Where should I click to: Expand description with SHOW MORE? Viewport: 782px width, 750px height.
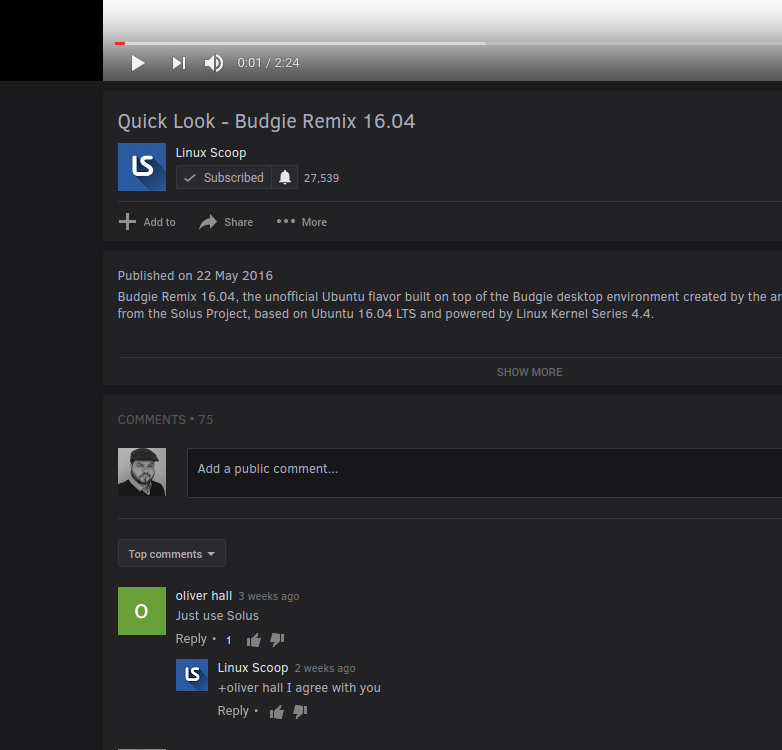pos(529,372)
